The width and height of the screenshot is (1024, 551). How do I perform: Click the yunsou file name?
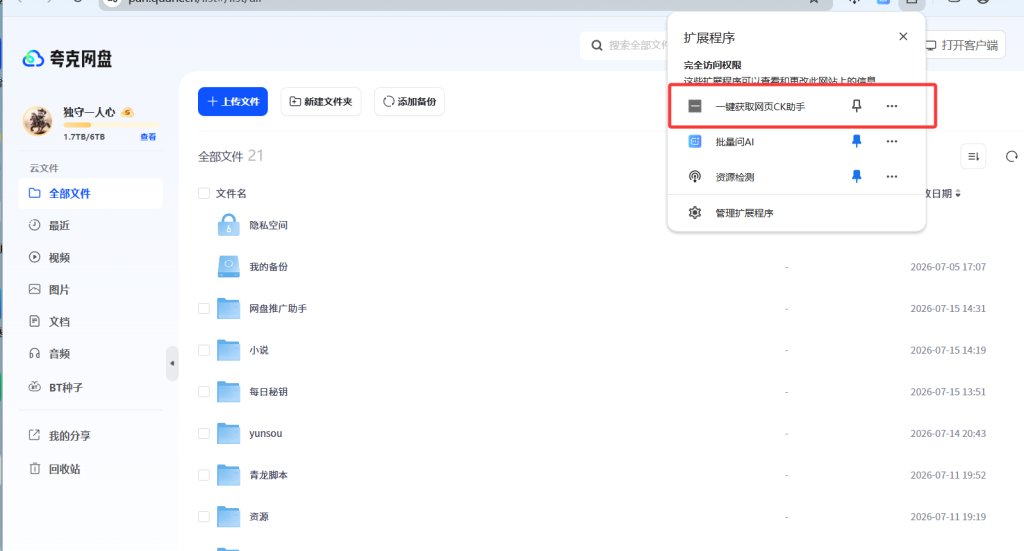click(266, 433)
